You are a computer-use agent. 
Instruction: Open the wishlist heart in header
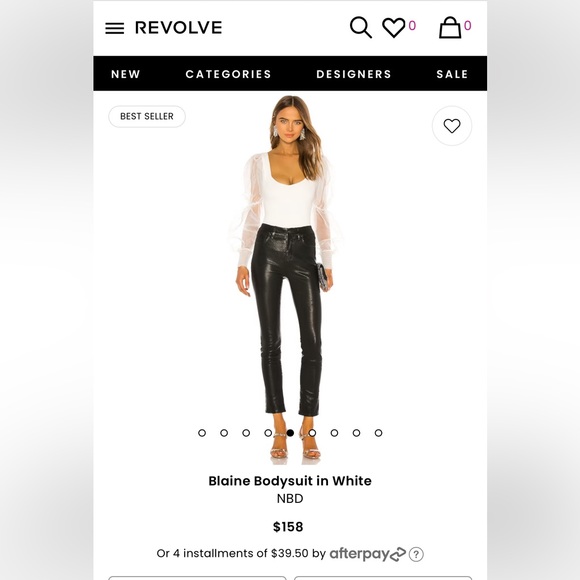[x=394, y=28]
